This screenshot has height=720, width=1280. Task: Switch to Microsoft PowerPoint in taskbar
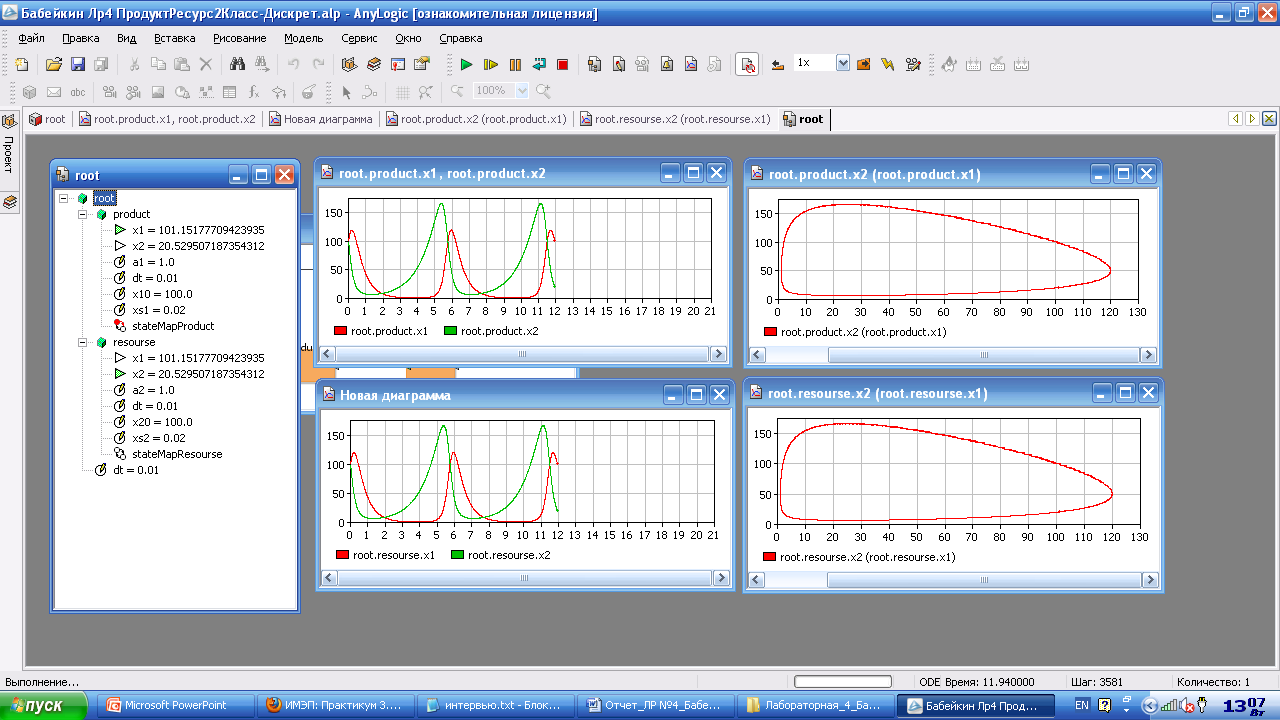point(177,705)
